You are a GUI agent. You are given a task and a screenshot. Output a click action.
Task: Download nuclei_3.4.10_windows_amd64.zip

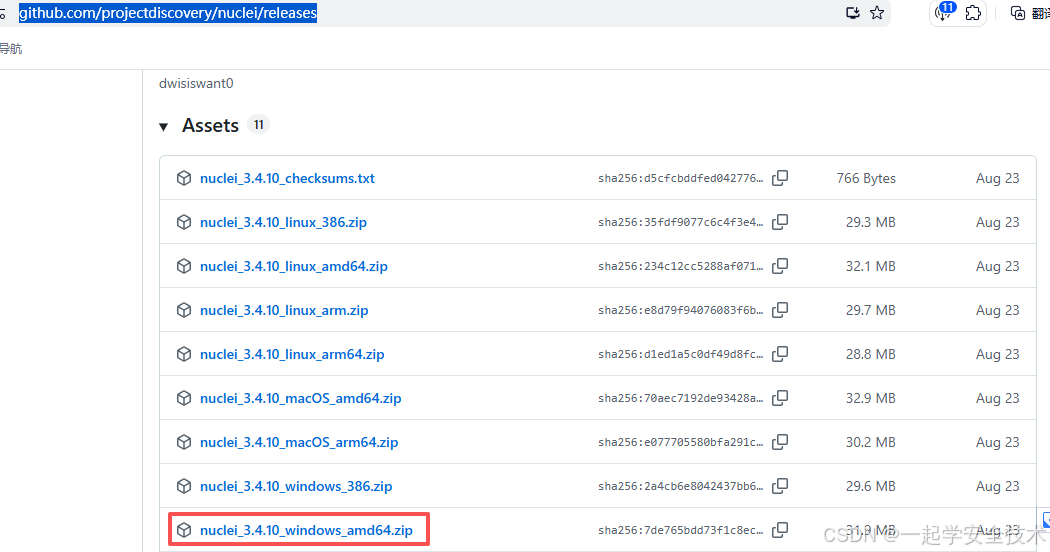306,531
